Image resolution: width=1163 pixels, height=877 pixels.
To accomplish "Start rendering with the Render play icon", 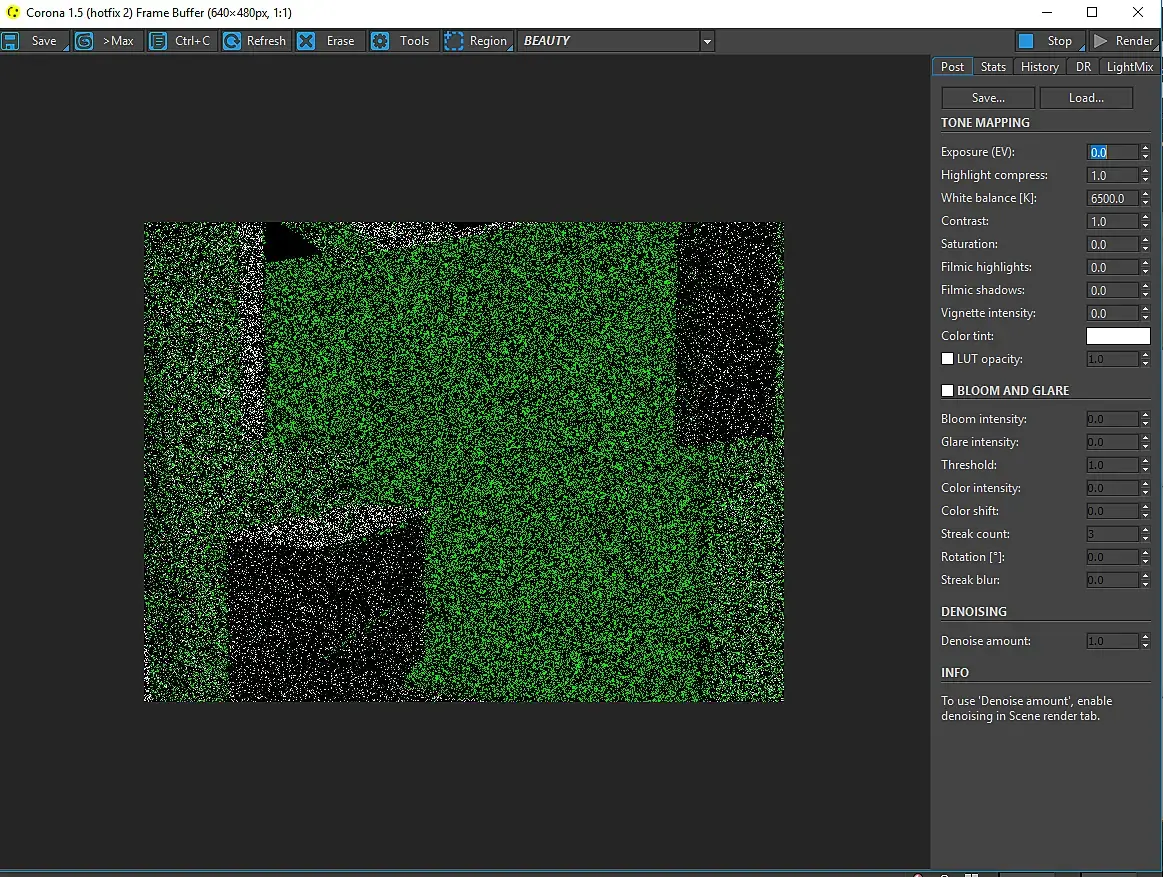I will click(x=1101, y=41).
